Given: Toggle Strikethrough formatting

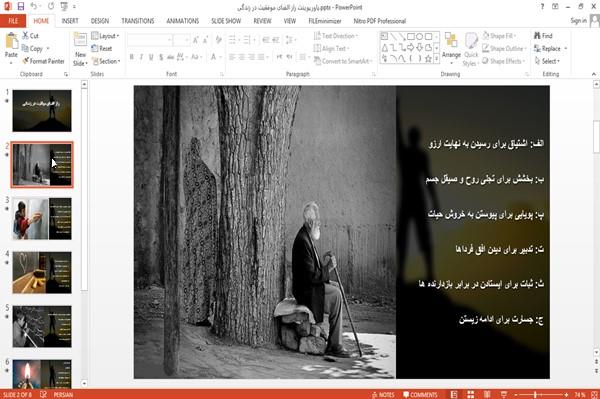Looking at the screenshot, I should [170, 57].
